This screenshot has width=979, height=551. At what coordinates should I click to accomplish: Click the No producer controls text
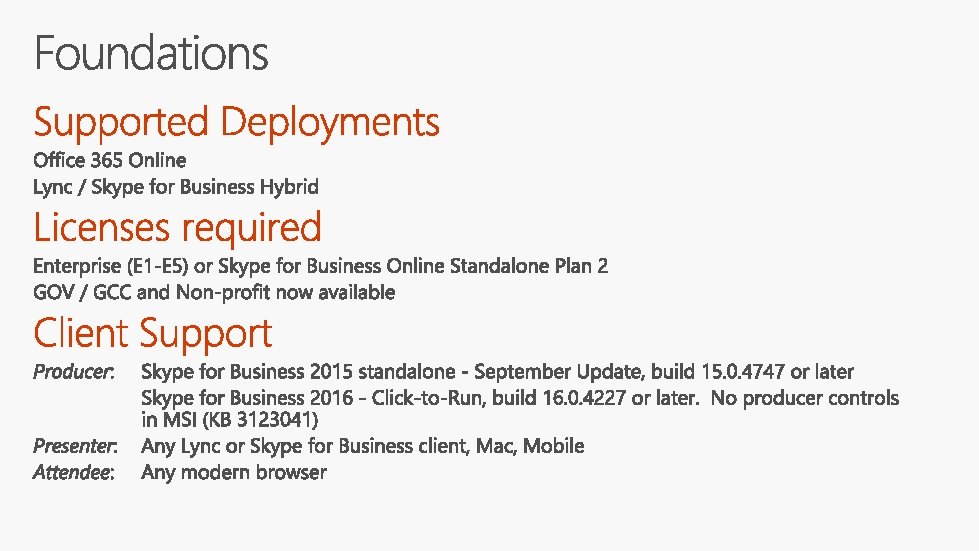click(805, 398)
